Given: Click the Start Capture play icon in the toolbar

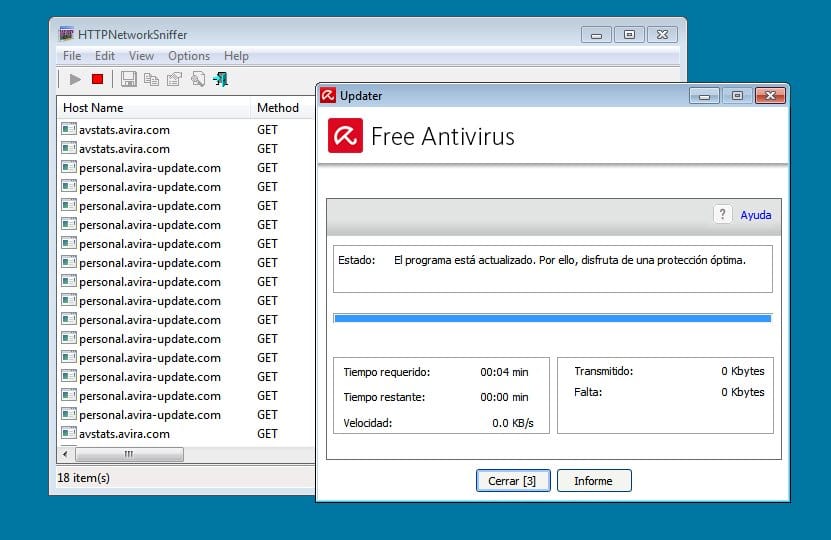Looking at the screenshot, I should [75, 79].
